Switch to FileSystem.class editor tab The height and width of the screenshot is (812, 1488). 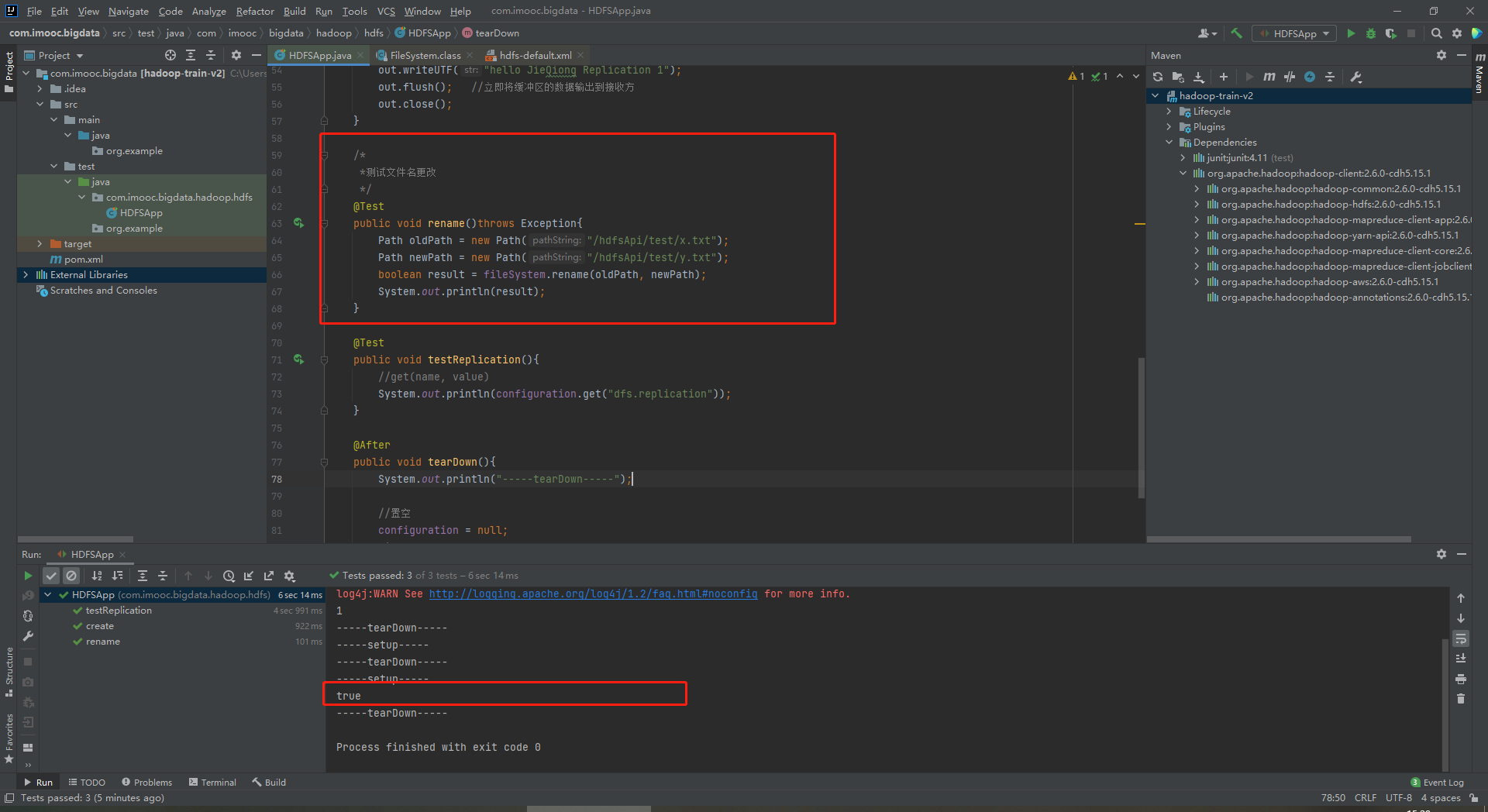tap(425, 55)
